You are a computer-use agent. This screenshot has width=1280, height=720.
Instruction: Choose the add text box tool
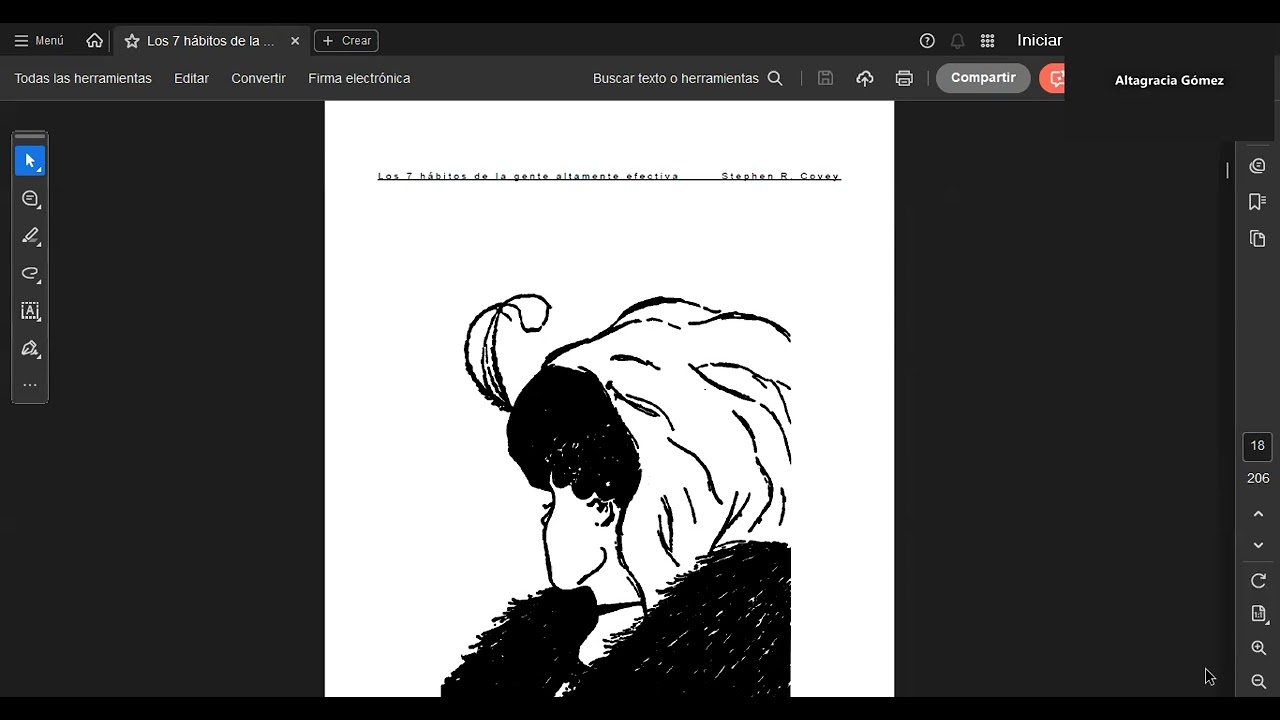(x=30, y=311)
